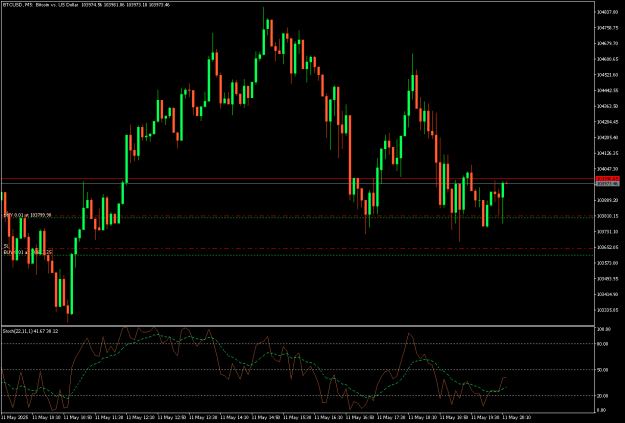Select the lower BUY 0.01 order label
This screenshot has width=625, height=423.
click(28, 252)
